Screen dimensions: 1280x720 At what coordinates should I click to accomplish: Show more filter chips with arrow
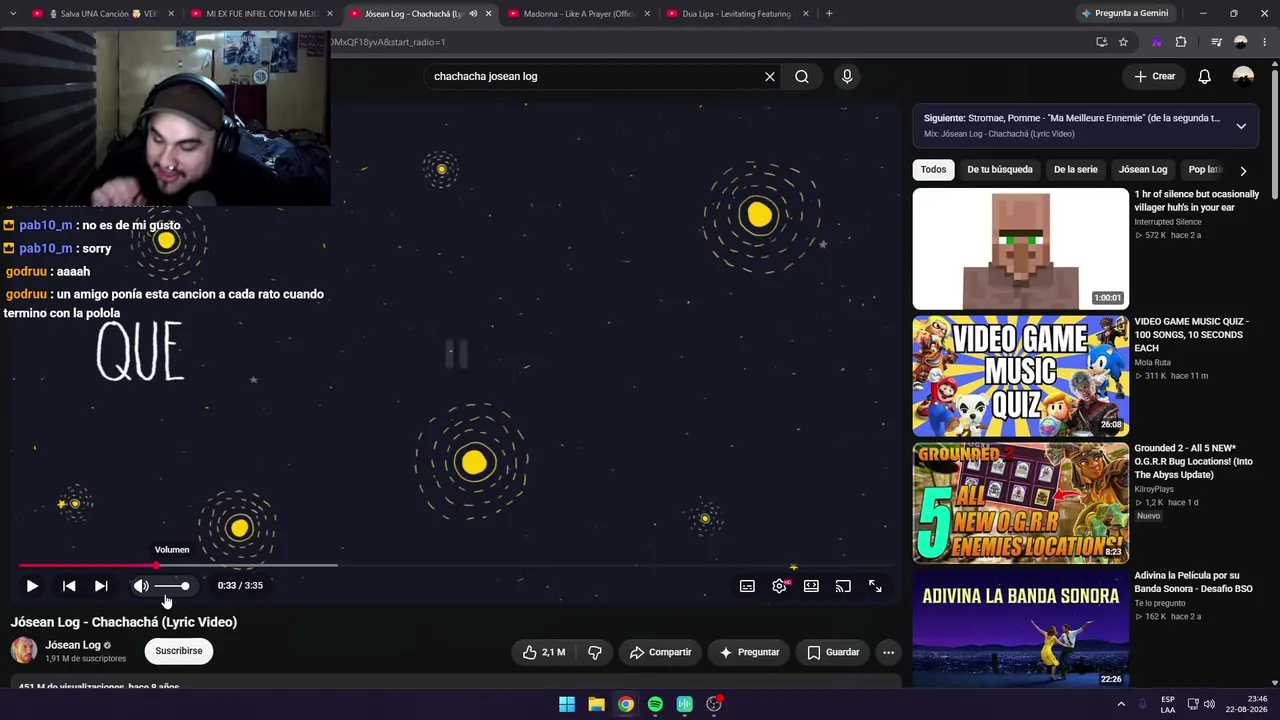(x=1243, y=170)
